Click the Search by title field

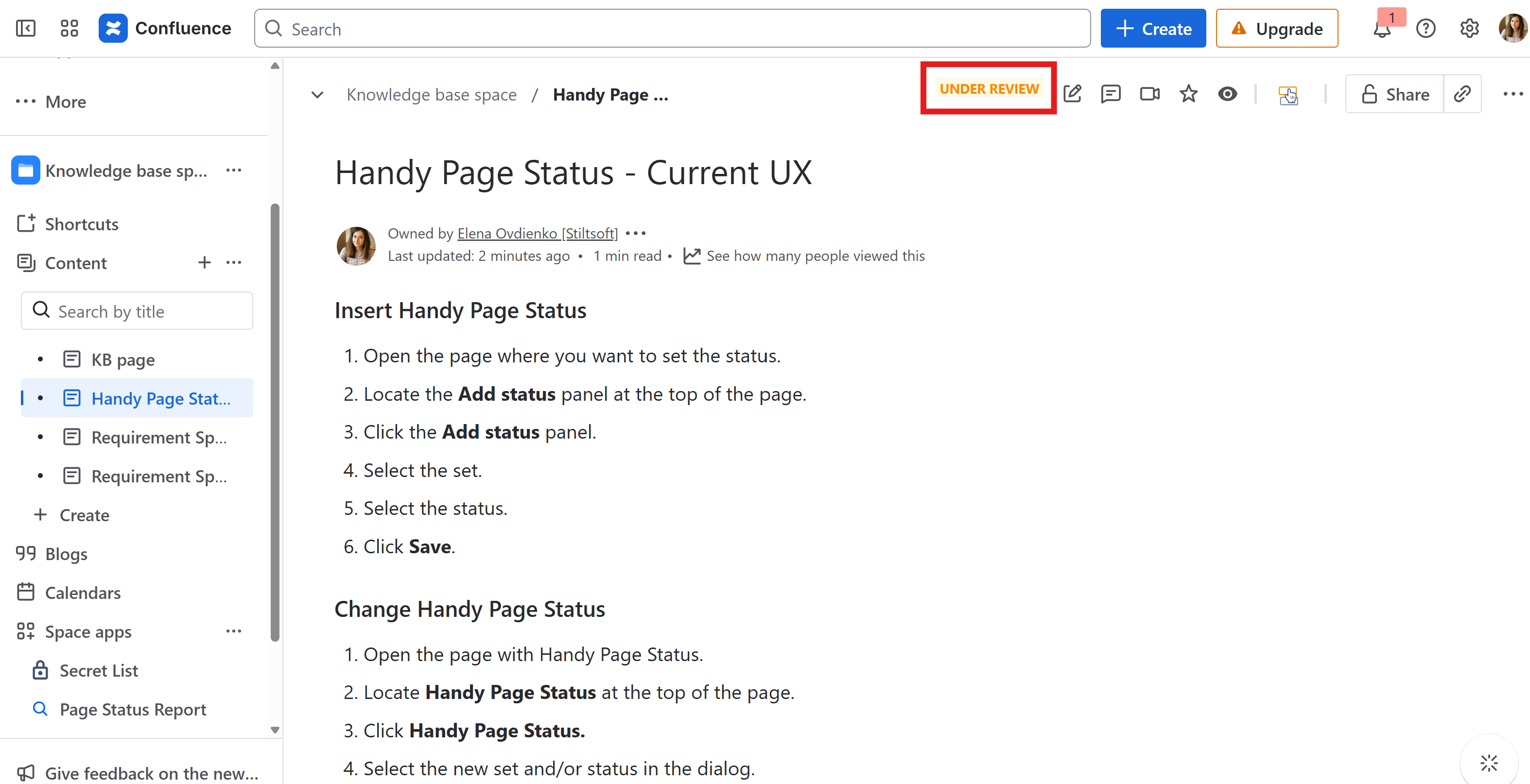point(137,311)
